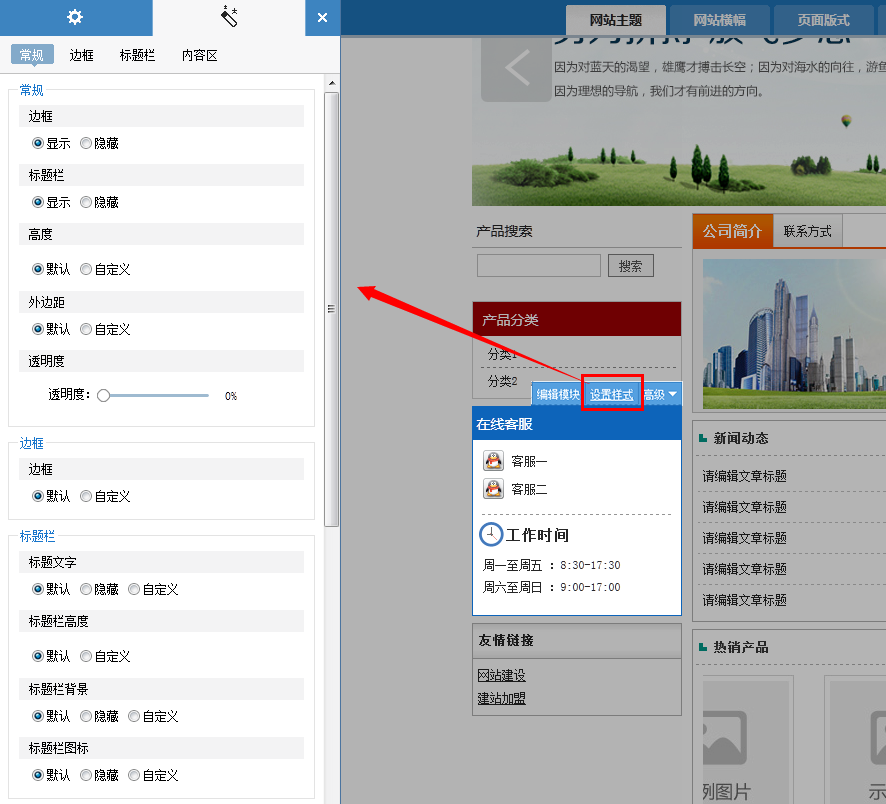The width and height of the screenshot is (886, 804).
Task: Open the gear settings tab
Action: pos(75,18)
